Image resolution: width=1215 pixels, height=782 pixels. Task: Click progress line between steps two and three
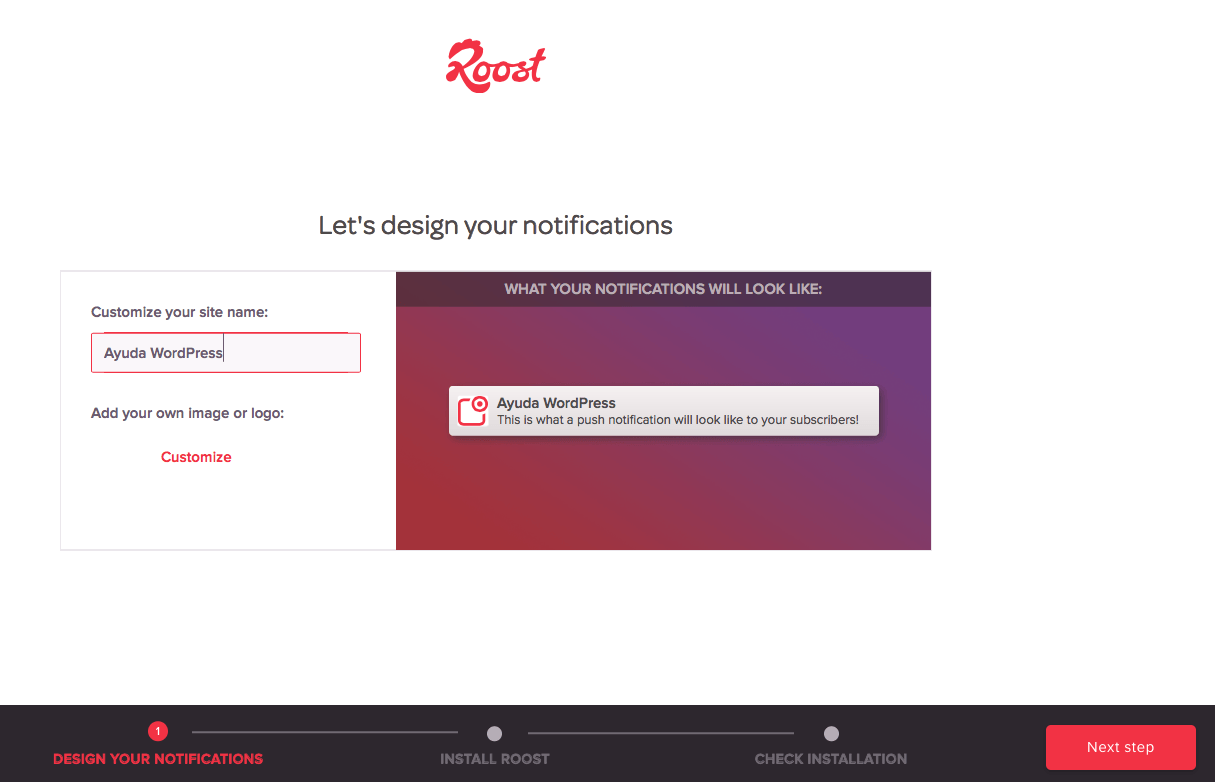click(660, 733)
